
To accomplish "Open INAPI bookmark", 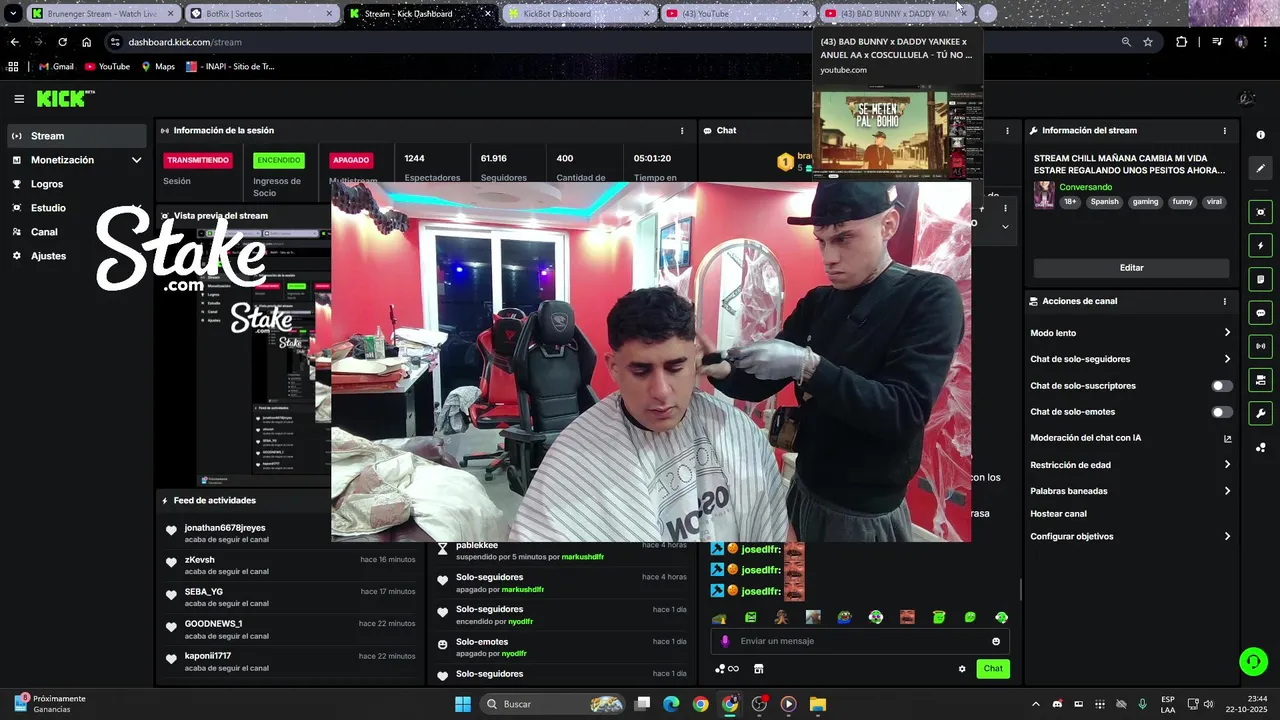I will (230, 67).
